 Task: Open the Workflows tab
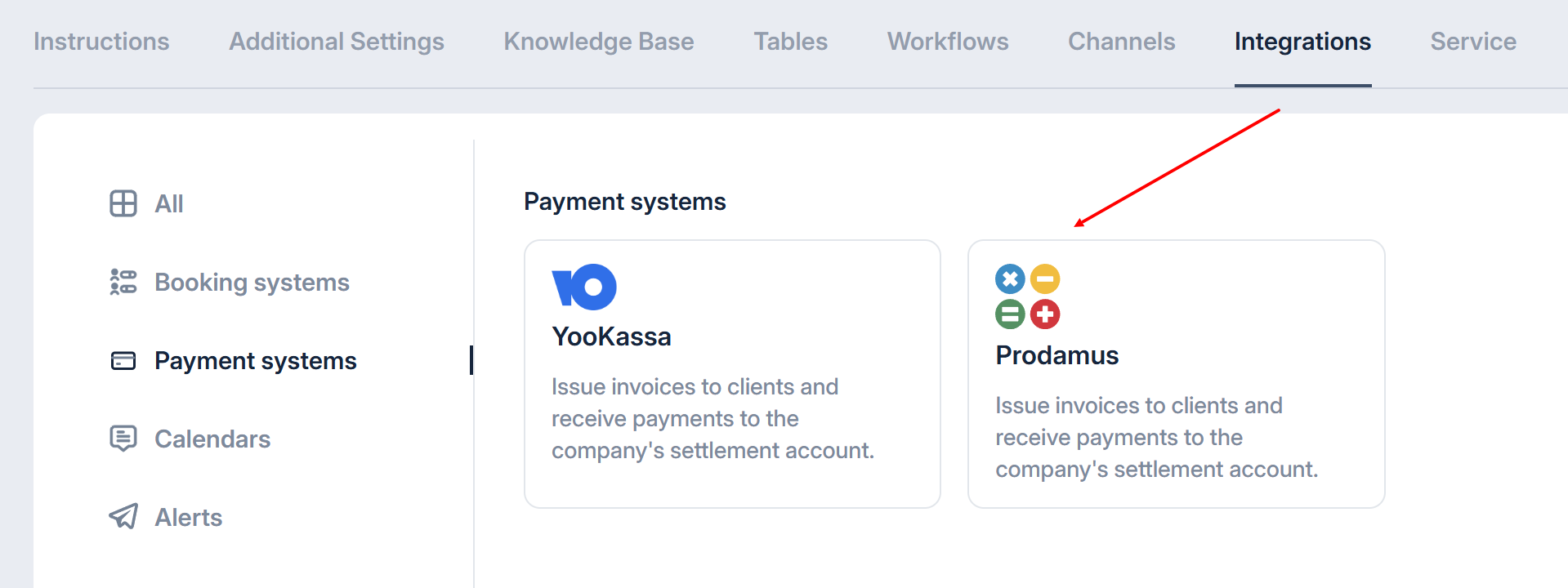pos(948,42)
